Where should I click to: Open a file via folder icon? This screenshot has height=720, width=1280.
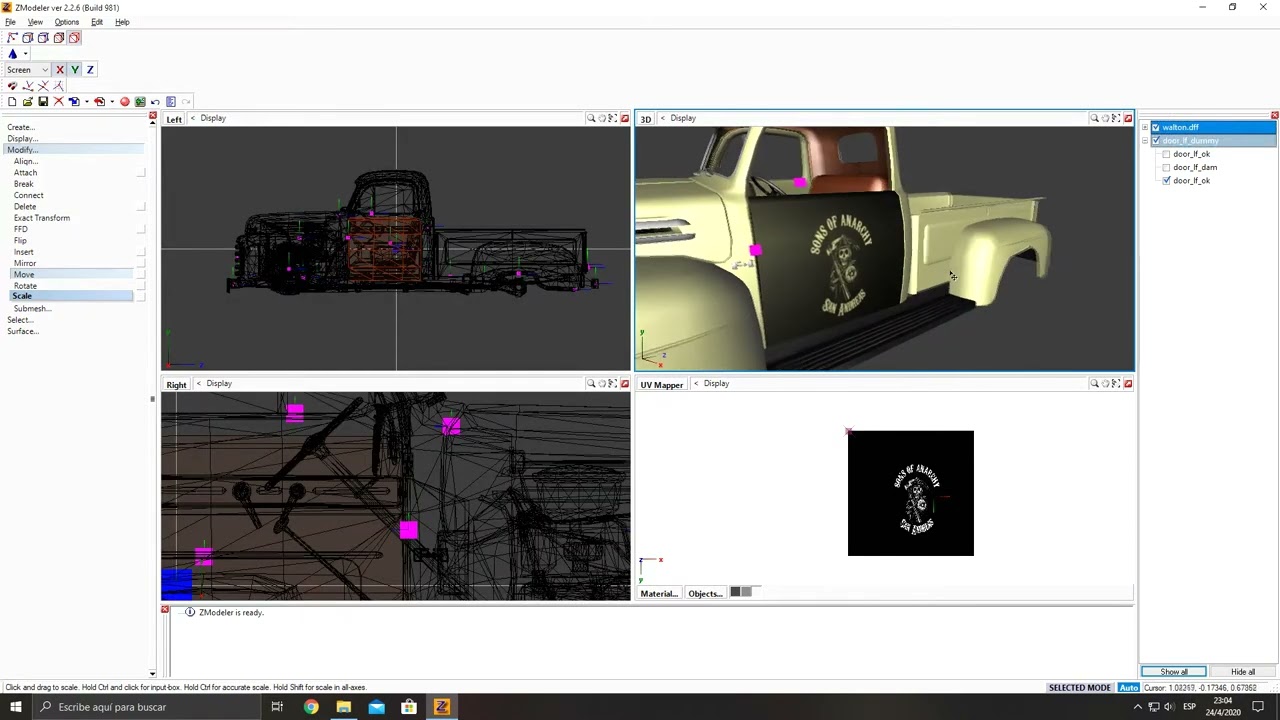(27, 102)
